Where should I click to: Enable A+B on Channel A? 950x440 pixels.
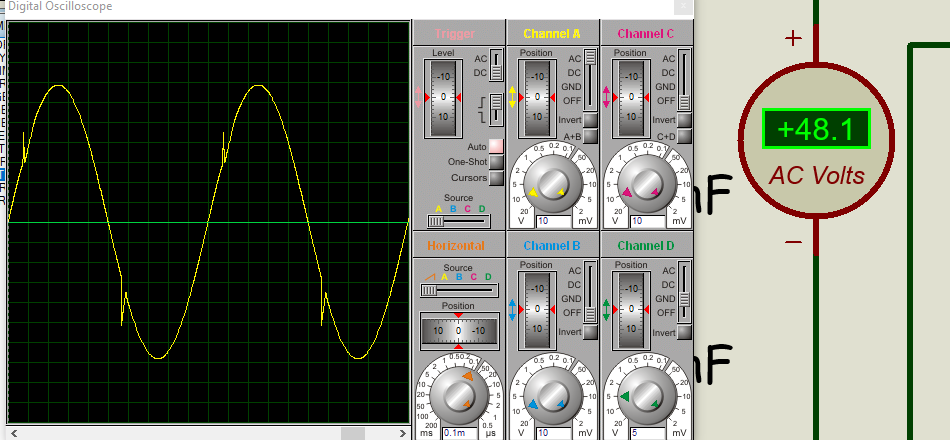(x=590, y=137)
